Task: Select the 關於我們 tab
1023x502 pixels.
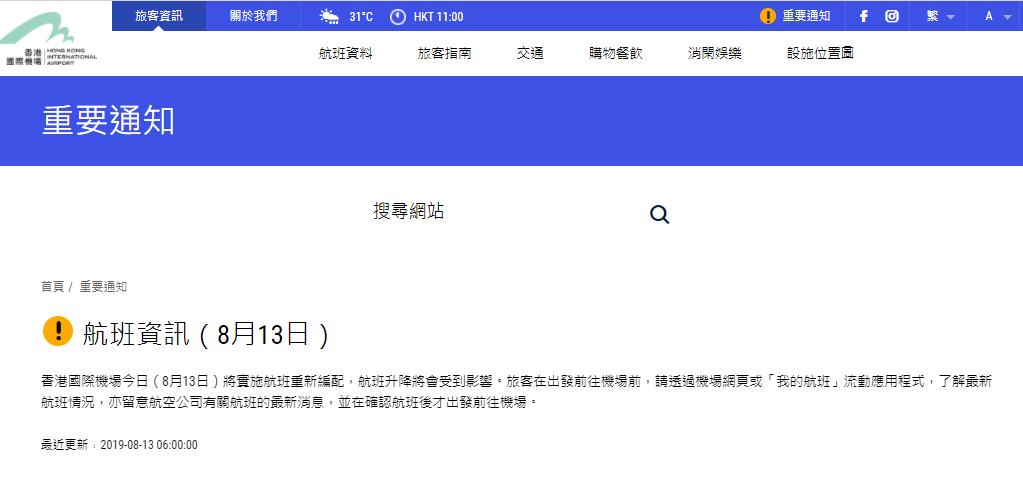Action: pyautogui.click(x=253, y=16)
